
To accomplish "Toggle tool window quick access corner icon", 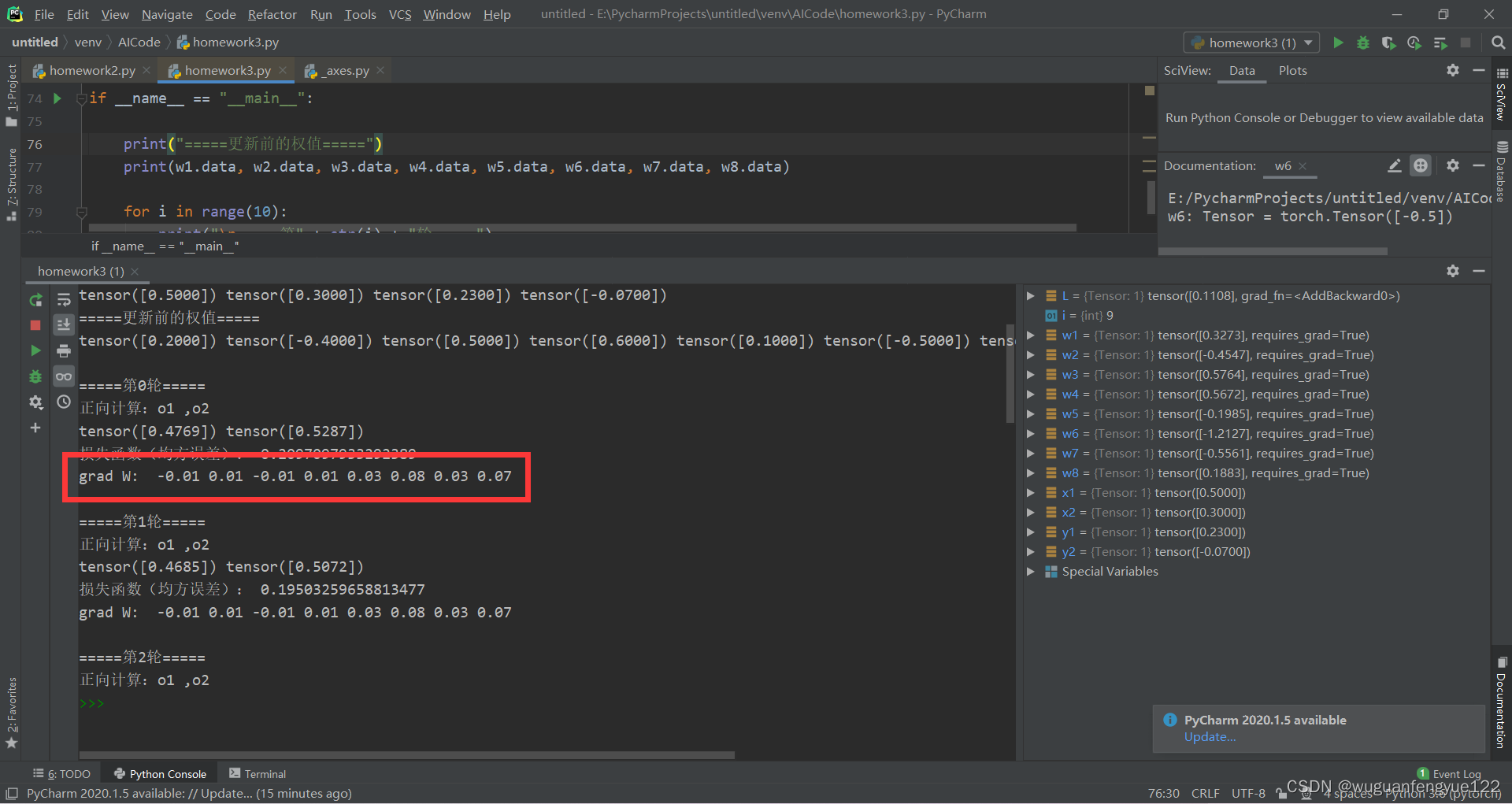I will [11, 793].
